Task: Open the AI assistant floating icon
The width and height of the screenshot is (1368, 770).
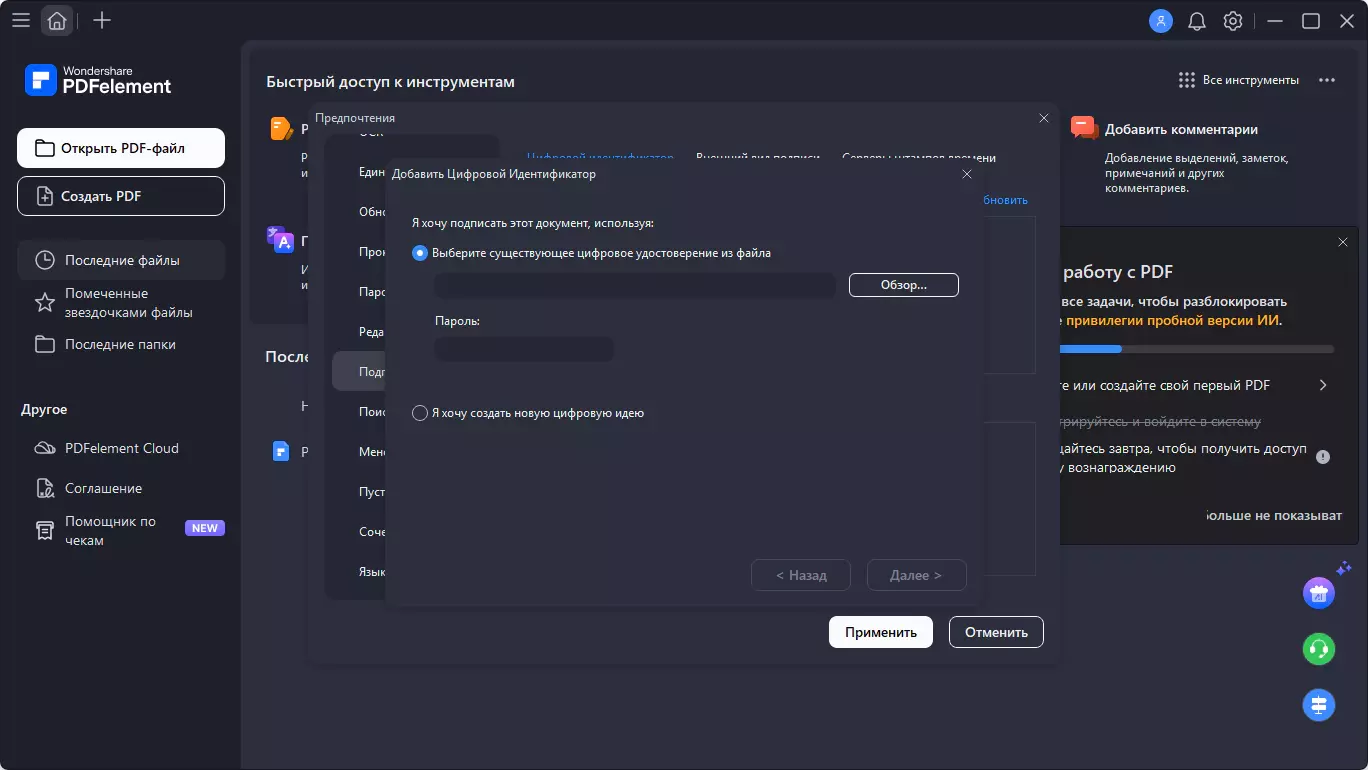Action: pos(1319,592)
